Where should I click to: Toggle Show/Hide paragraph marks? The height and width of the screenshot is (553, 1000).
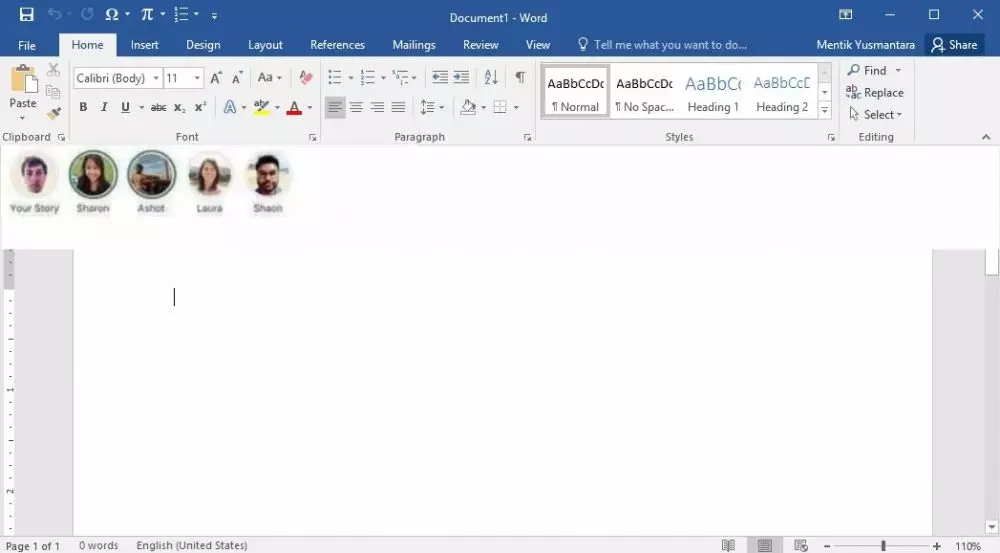click(x=520, y=78)
